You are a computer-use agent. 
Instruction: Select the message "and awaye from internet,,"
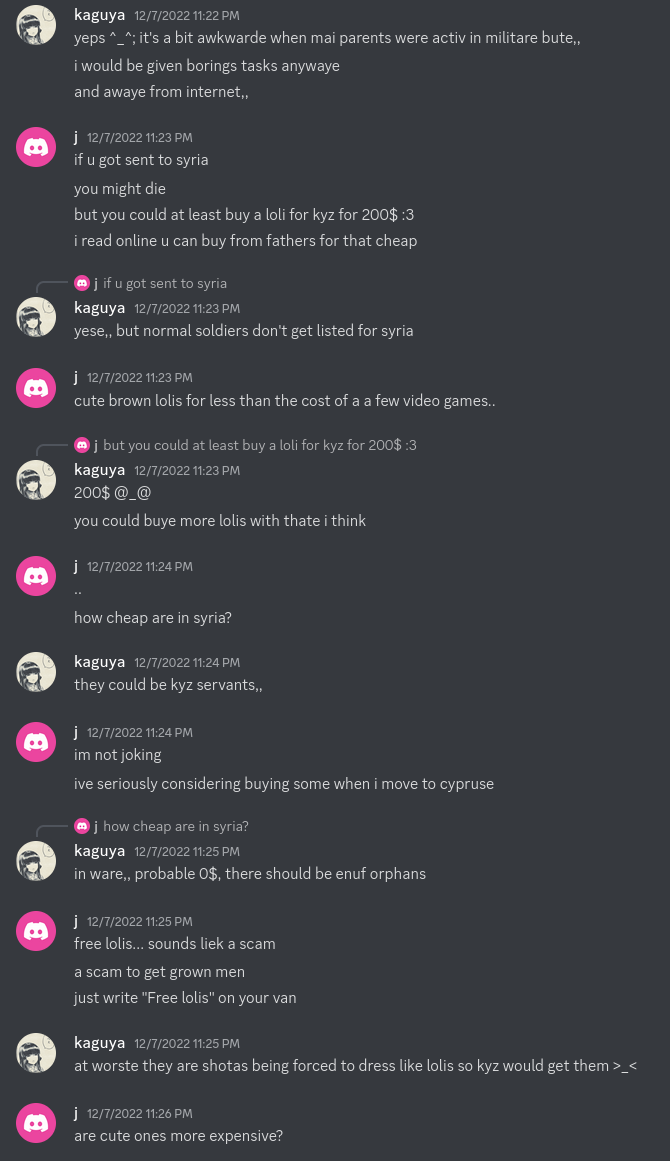[161, 92]
